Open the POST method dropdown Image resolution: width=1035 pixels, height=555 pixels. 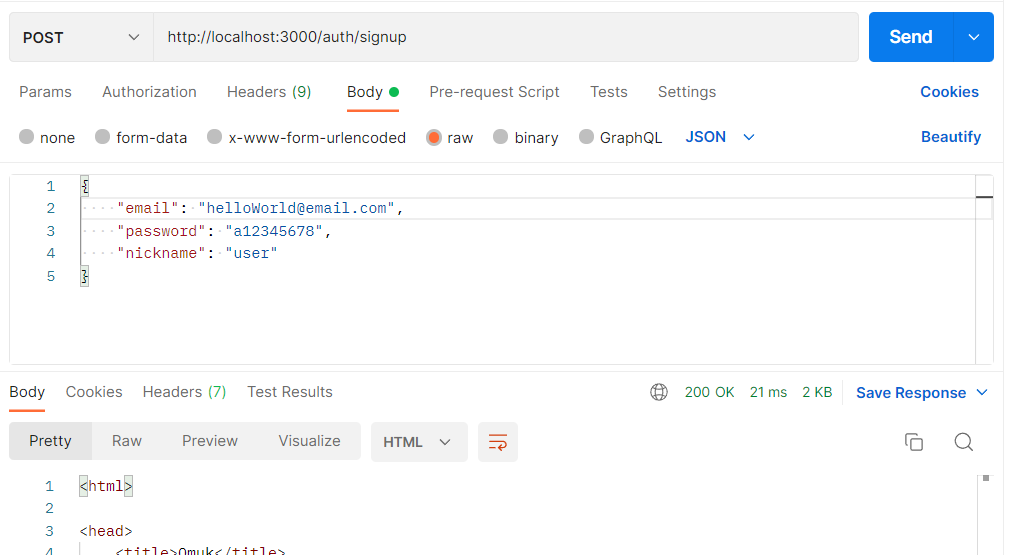81,37
